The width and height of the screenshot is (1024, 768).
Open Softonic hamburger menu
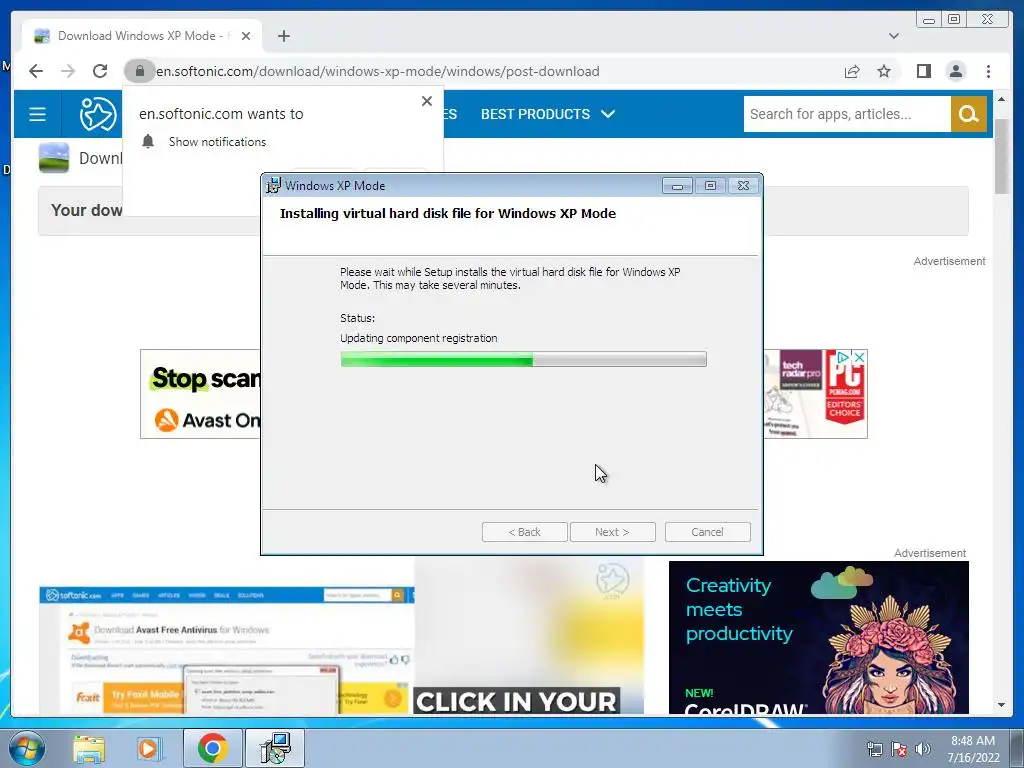pyautogui.click(x=37, y=114)
